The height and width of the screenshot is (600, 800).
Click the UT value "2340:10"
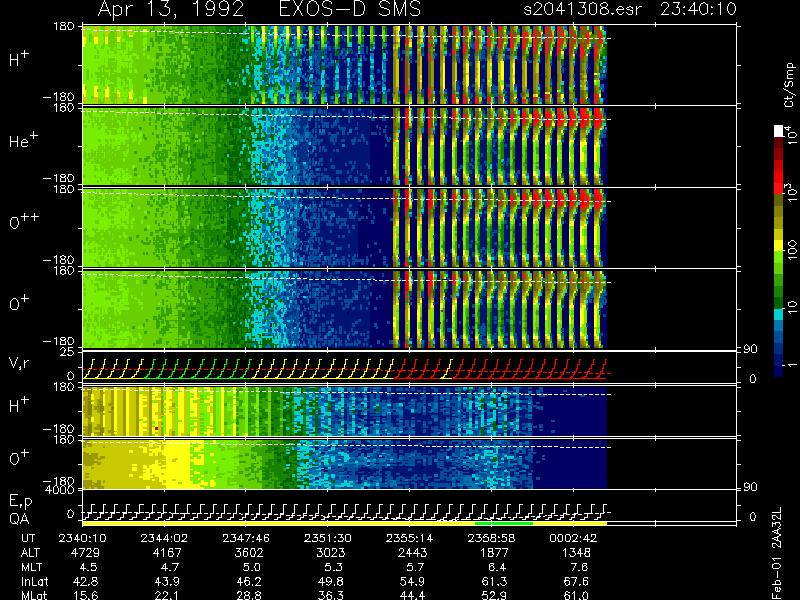pos(82,538)
